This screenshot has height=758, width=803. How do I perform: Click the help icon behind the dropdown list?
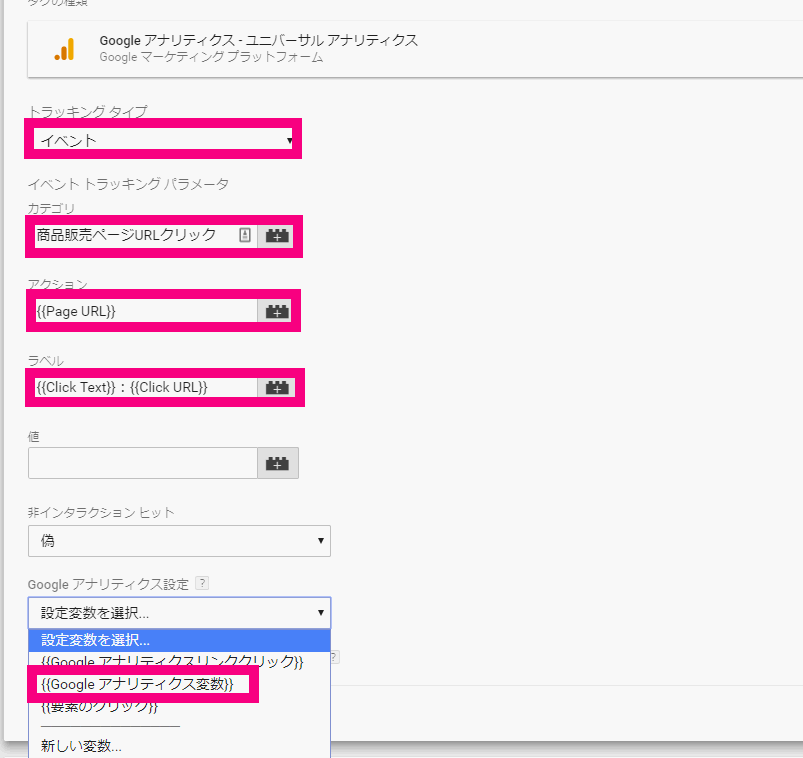tap(335, 657)
